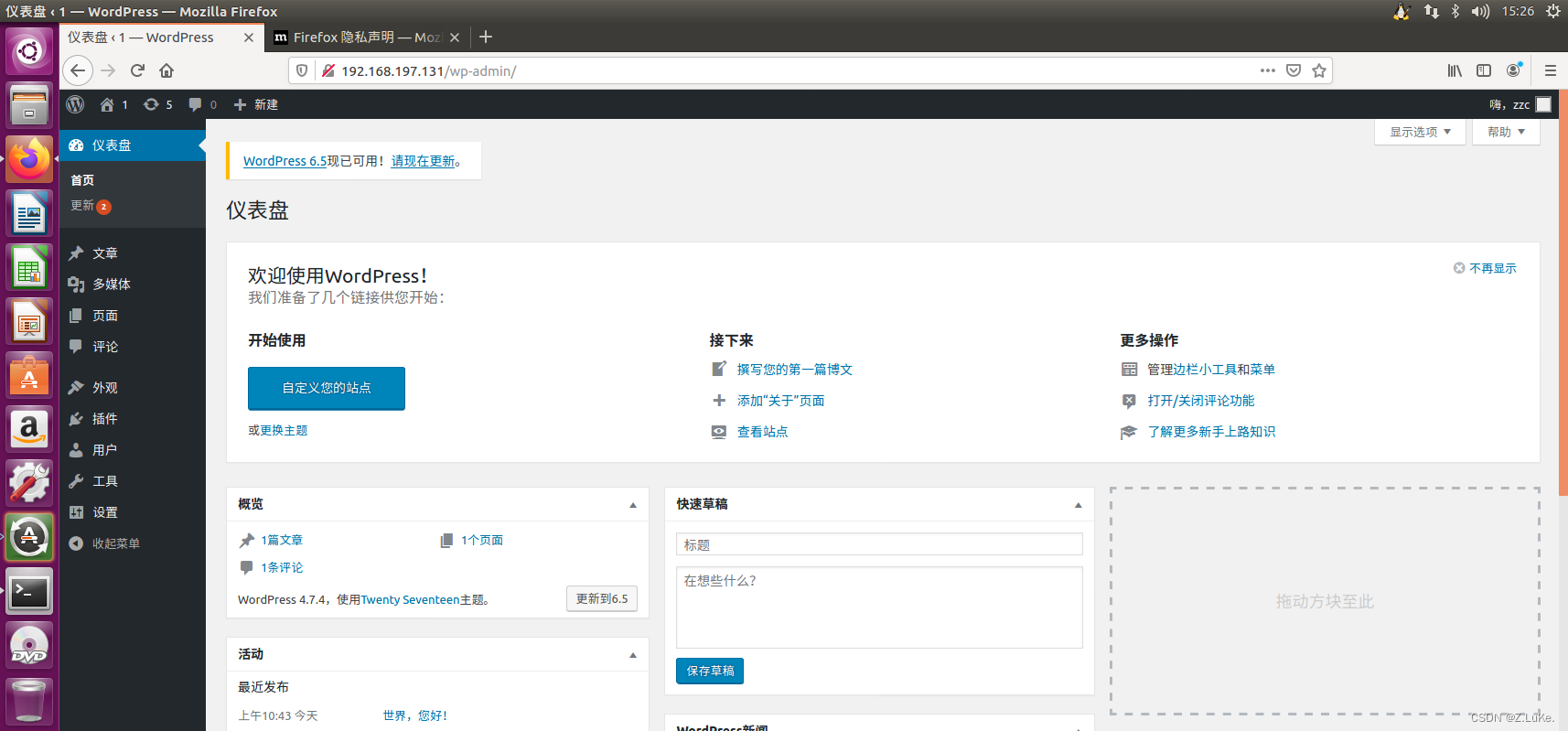Toggle Firefox sidebar icon
The image size is (1568, 731).
pyautogui.click(x=1484, y=70)
